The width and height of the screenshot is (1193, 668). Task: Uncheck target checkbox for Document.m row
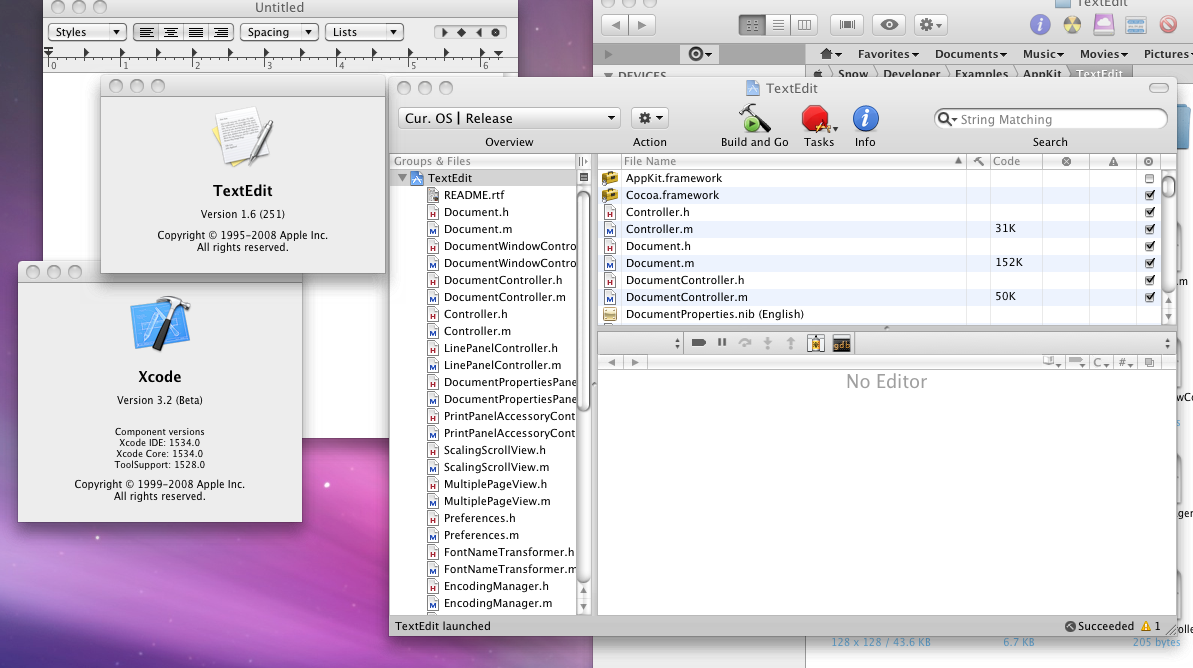coord(1150,263)
